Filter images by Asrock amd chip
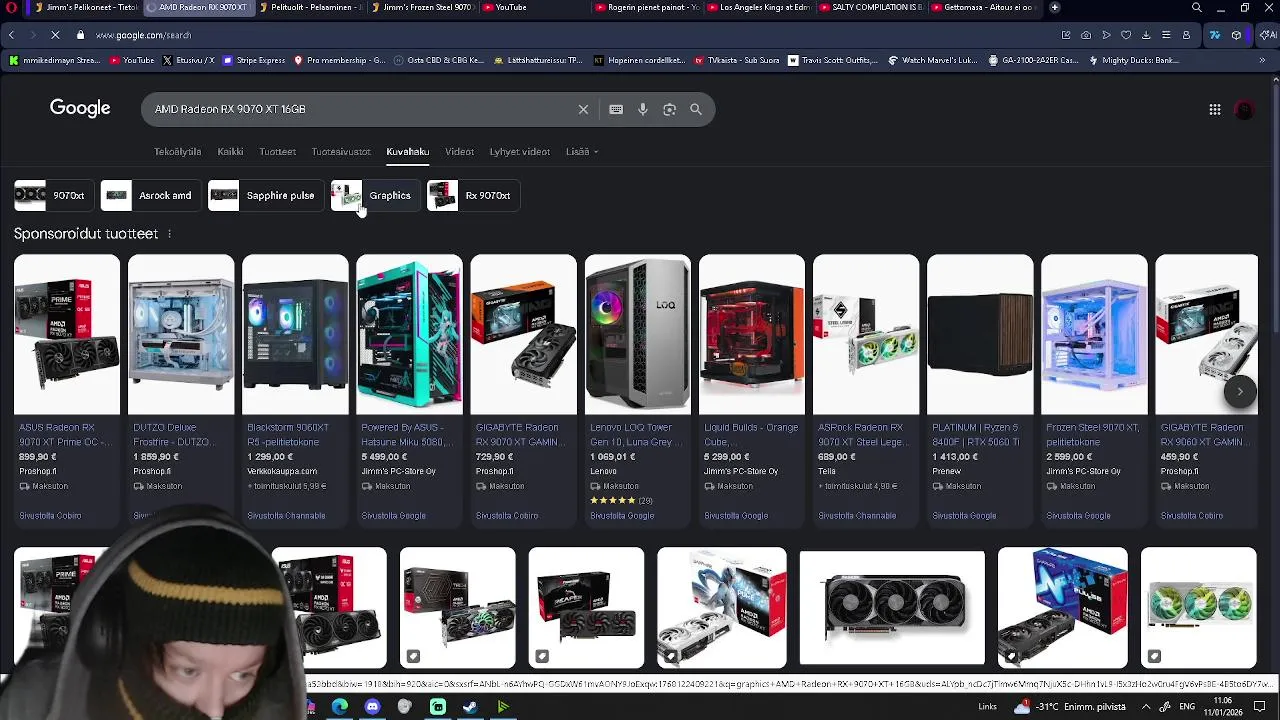 (x=150, y=195)
